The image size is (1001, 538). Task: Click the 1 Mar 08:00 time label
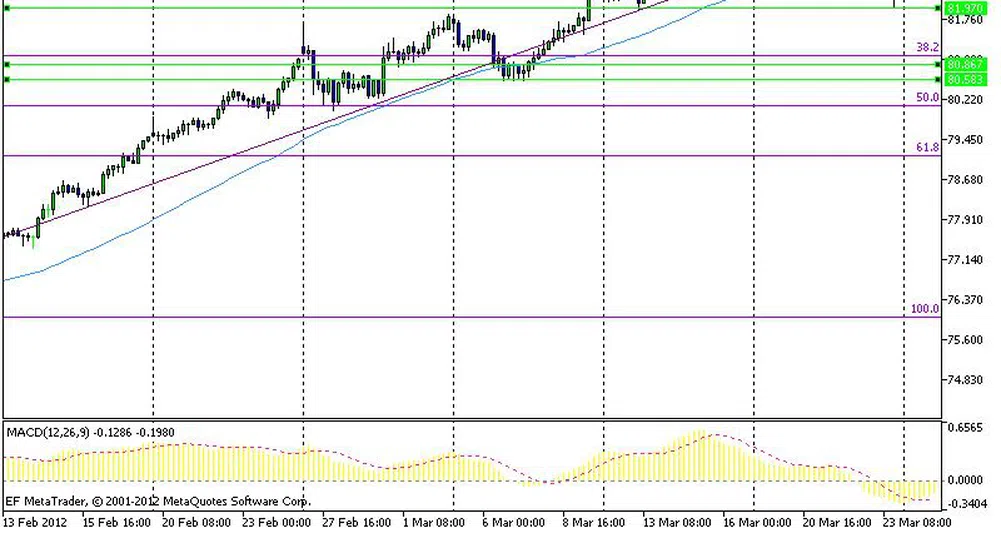(432, 522)
